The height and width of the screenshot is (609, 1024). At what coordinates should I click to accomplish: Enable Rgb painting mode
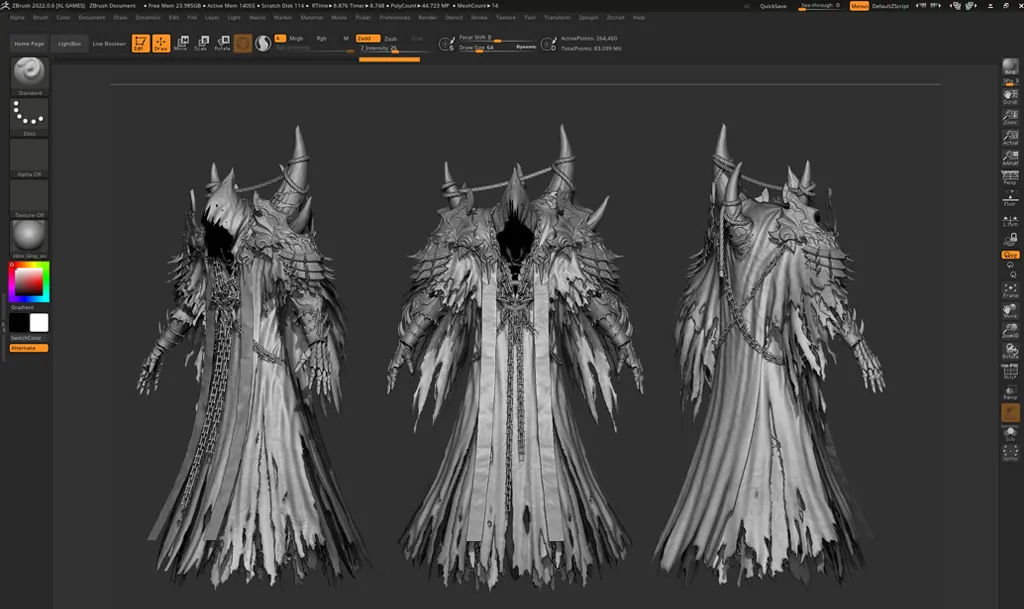(321, 39)
